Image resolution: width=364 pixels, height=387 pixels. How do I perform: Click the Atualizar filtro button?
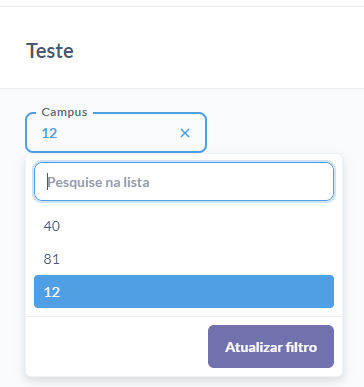[271, 347]
